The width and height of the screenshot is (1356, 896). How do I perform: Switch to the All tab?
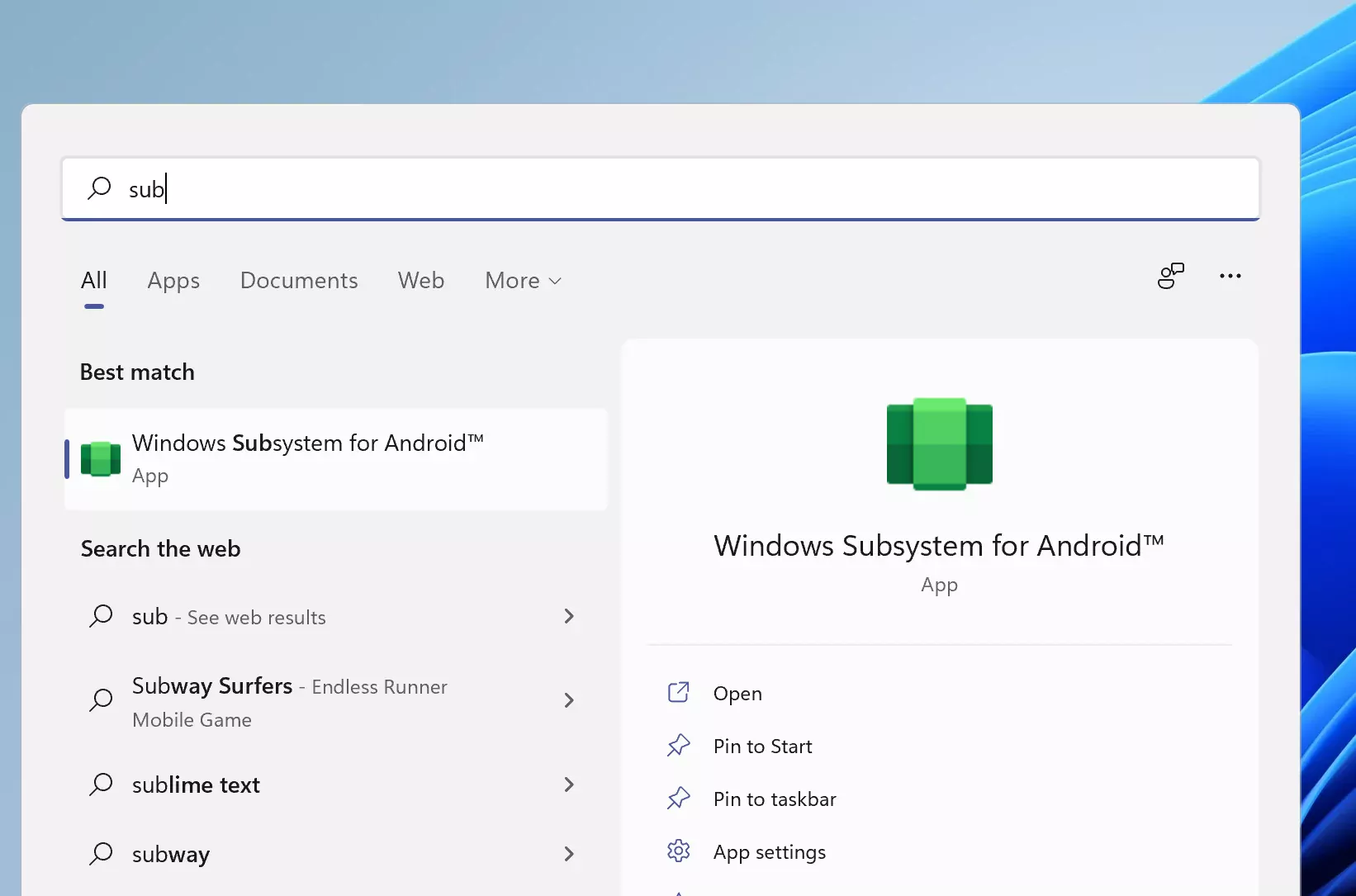click(x=94, y=281)
